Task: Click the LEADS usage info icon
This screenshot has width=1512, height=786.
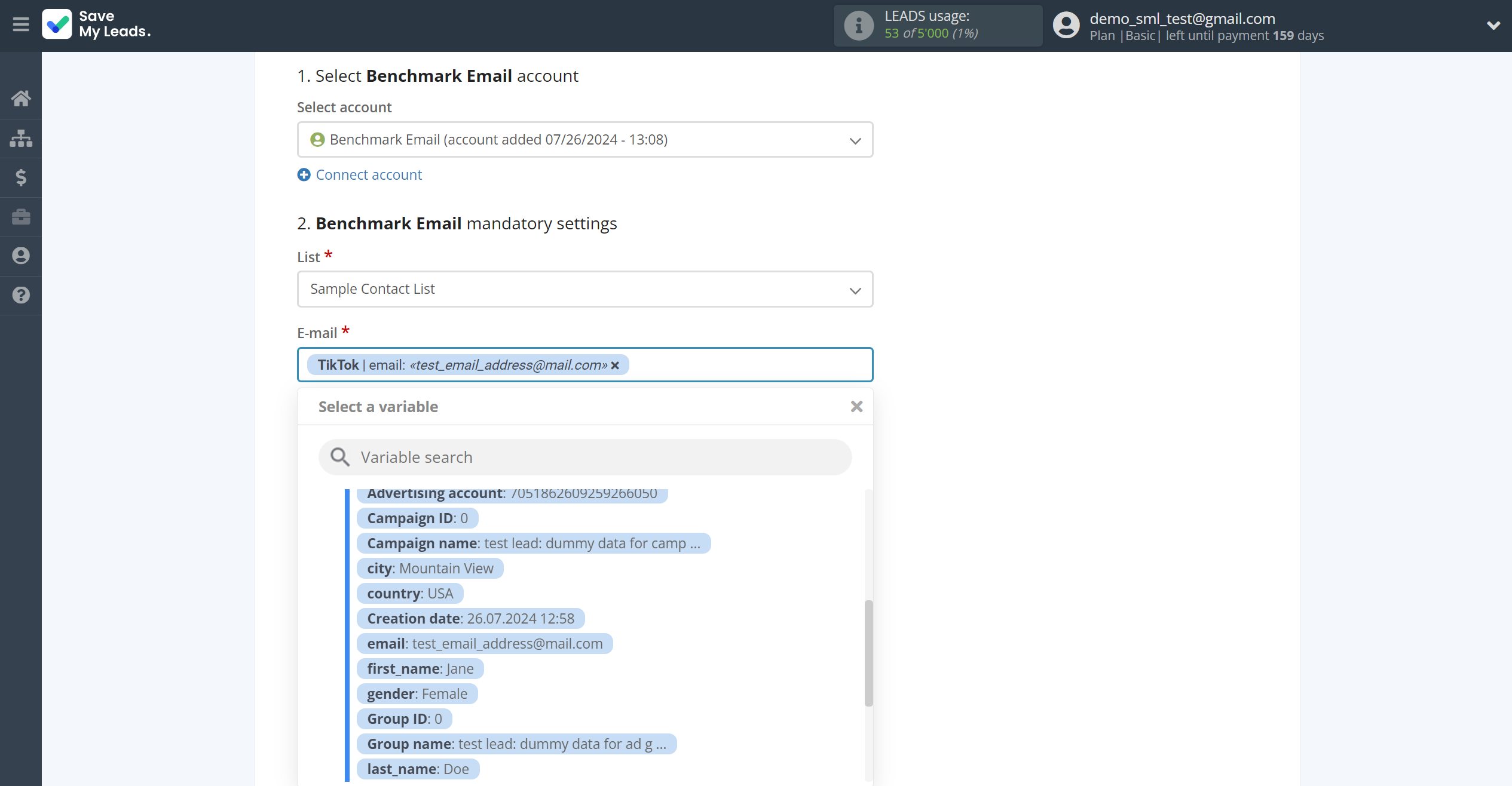Action: click(x=859, y=26)
